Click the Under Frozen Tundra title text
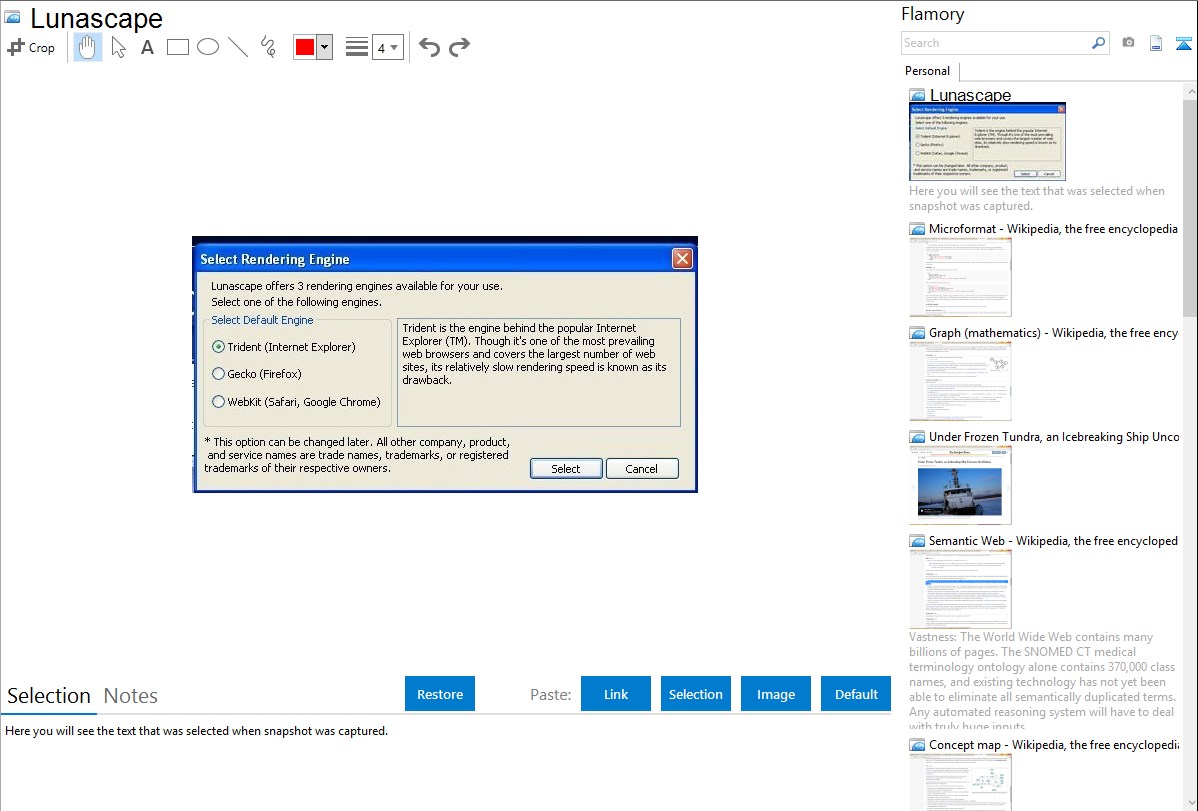Image resolution: width=1198 pixels, height=811 pixels. coord(1054,437)
